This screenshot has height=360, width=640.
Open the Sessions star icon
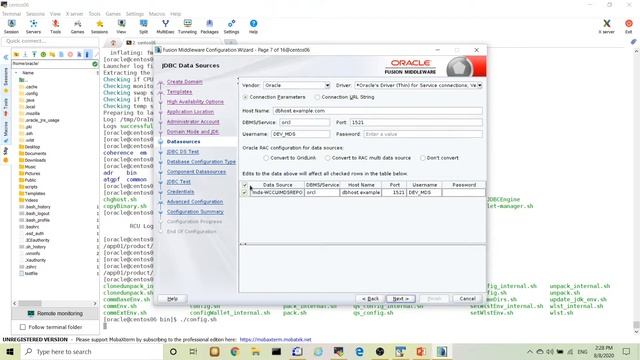[x=99, y=26]
